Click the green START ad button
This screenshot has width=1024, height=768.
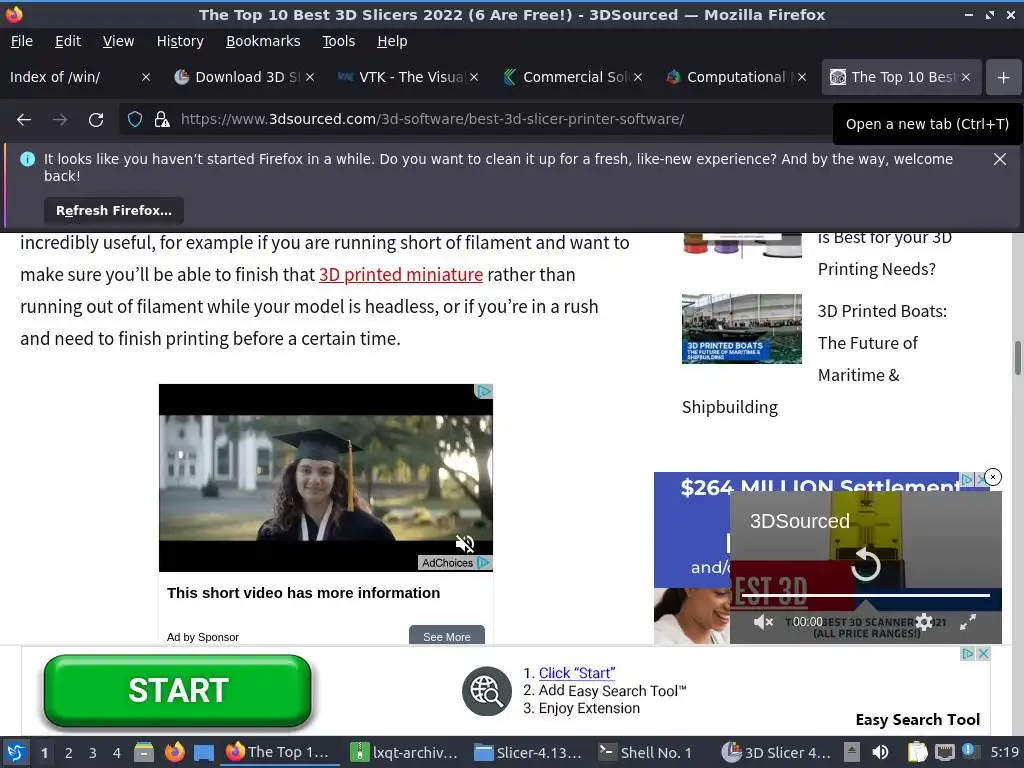pyautogui.click(x=178, y=691)
